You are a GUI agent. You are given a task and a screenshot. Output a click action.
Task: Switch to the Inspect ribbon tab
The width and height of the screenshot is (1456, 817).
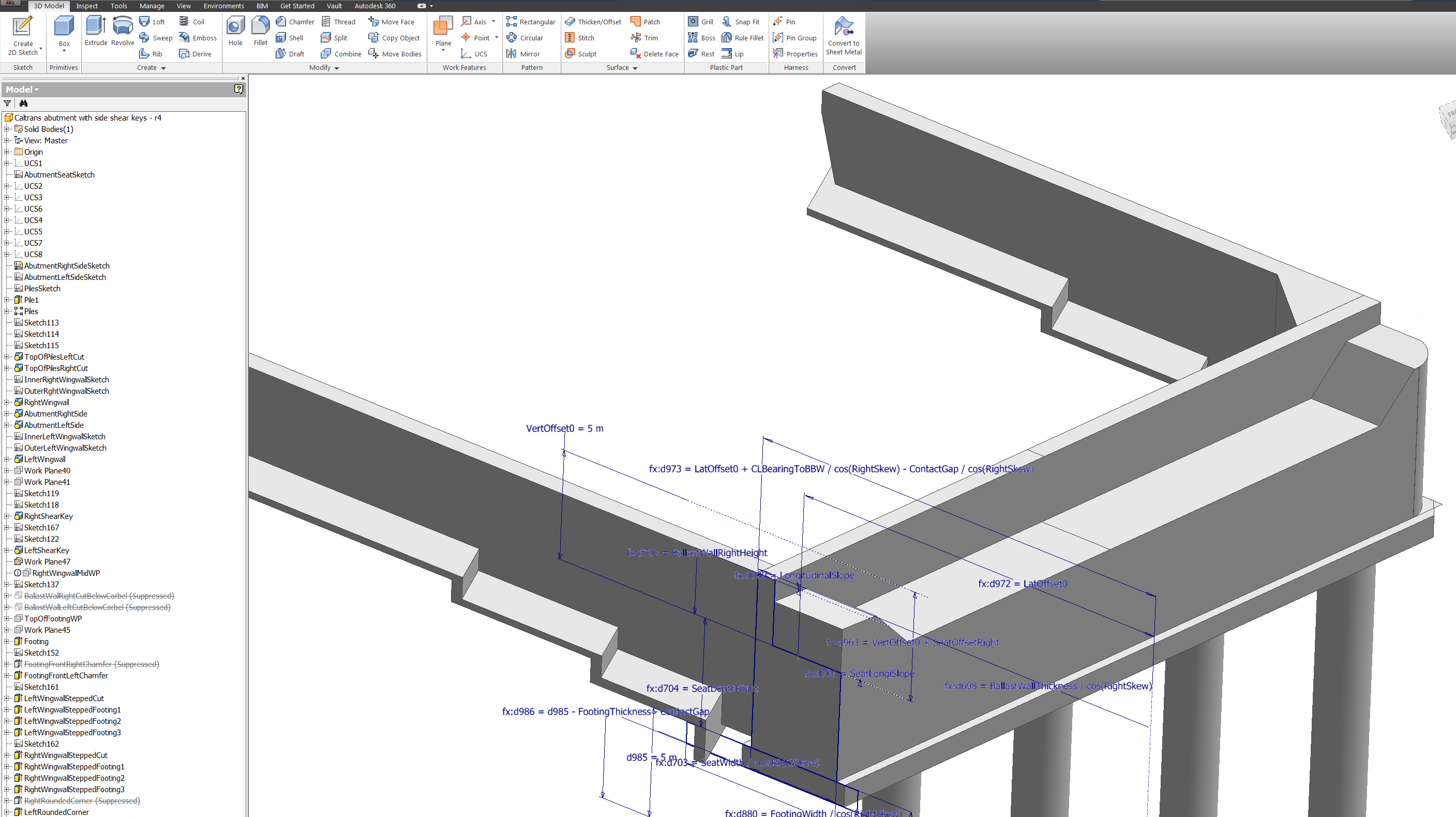pyautogui.click(x=87, y=6)
